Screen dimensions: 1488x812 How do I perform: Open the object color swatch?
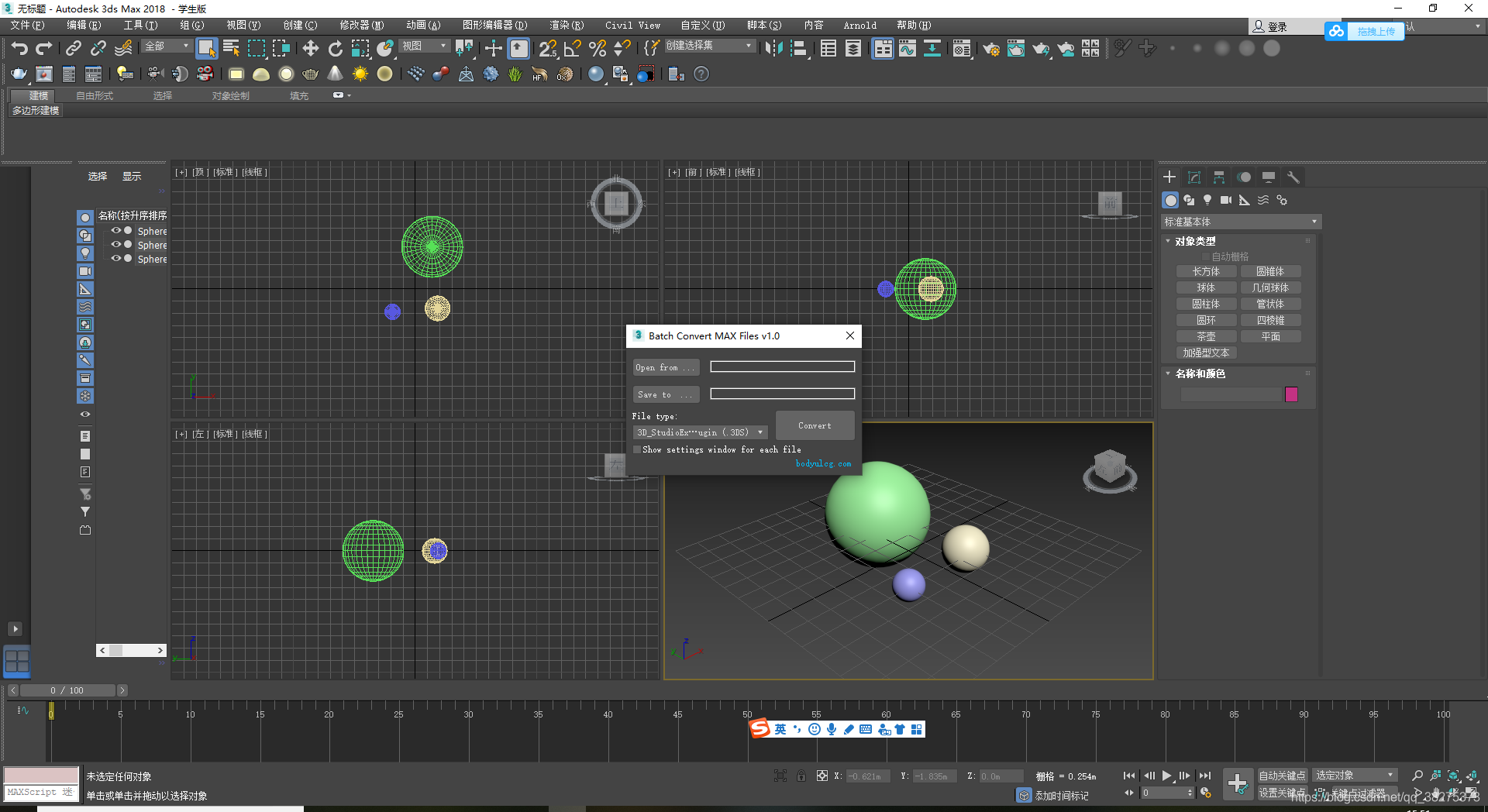point(1291,394)
